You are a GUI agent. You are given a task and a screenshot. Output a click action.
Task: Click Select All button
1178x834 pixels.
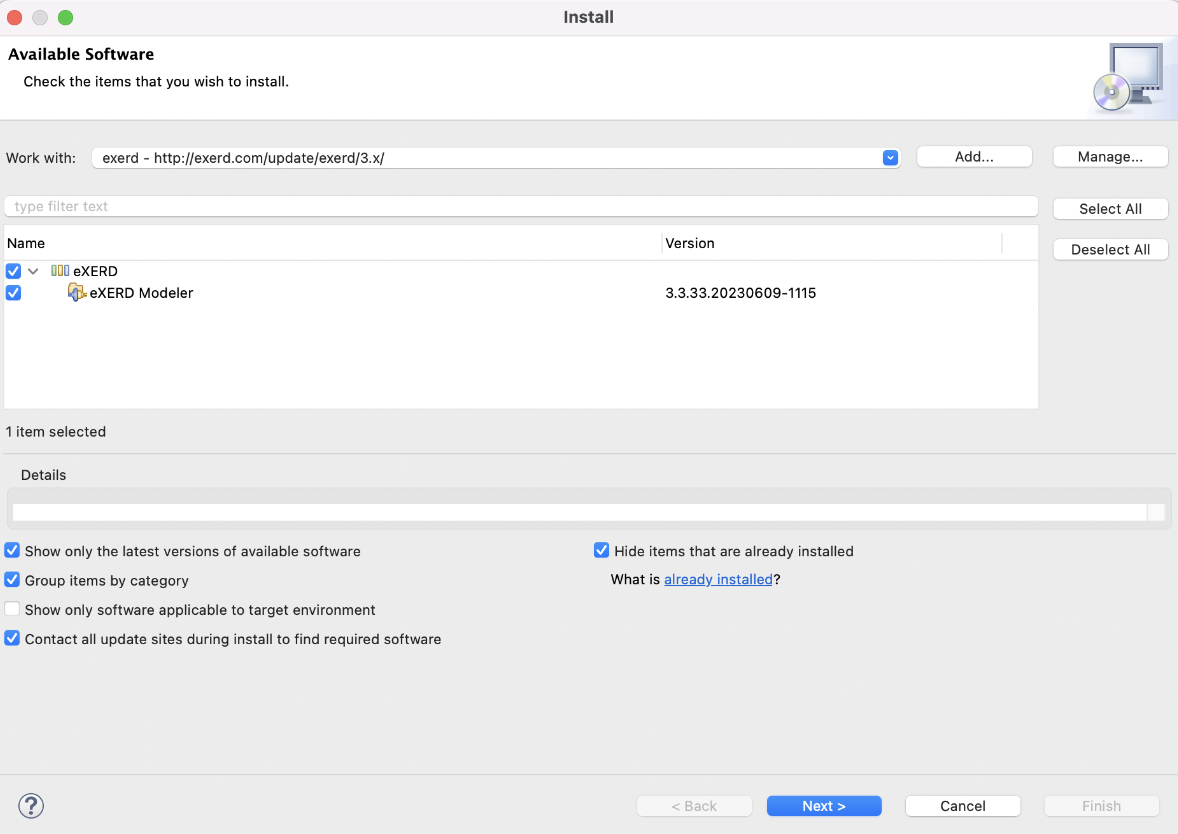click(1110, 209)
